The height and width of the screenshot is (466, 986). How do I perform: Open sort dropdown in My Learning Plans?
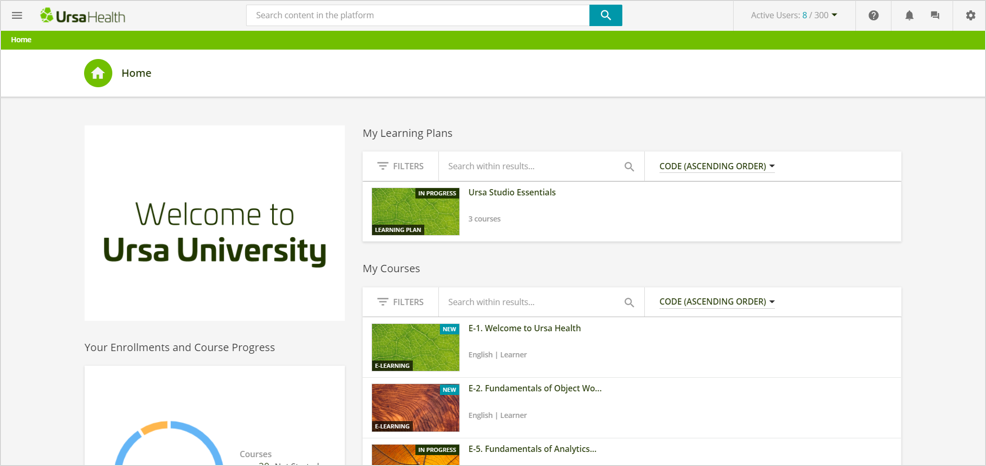tap(717, 167)
